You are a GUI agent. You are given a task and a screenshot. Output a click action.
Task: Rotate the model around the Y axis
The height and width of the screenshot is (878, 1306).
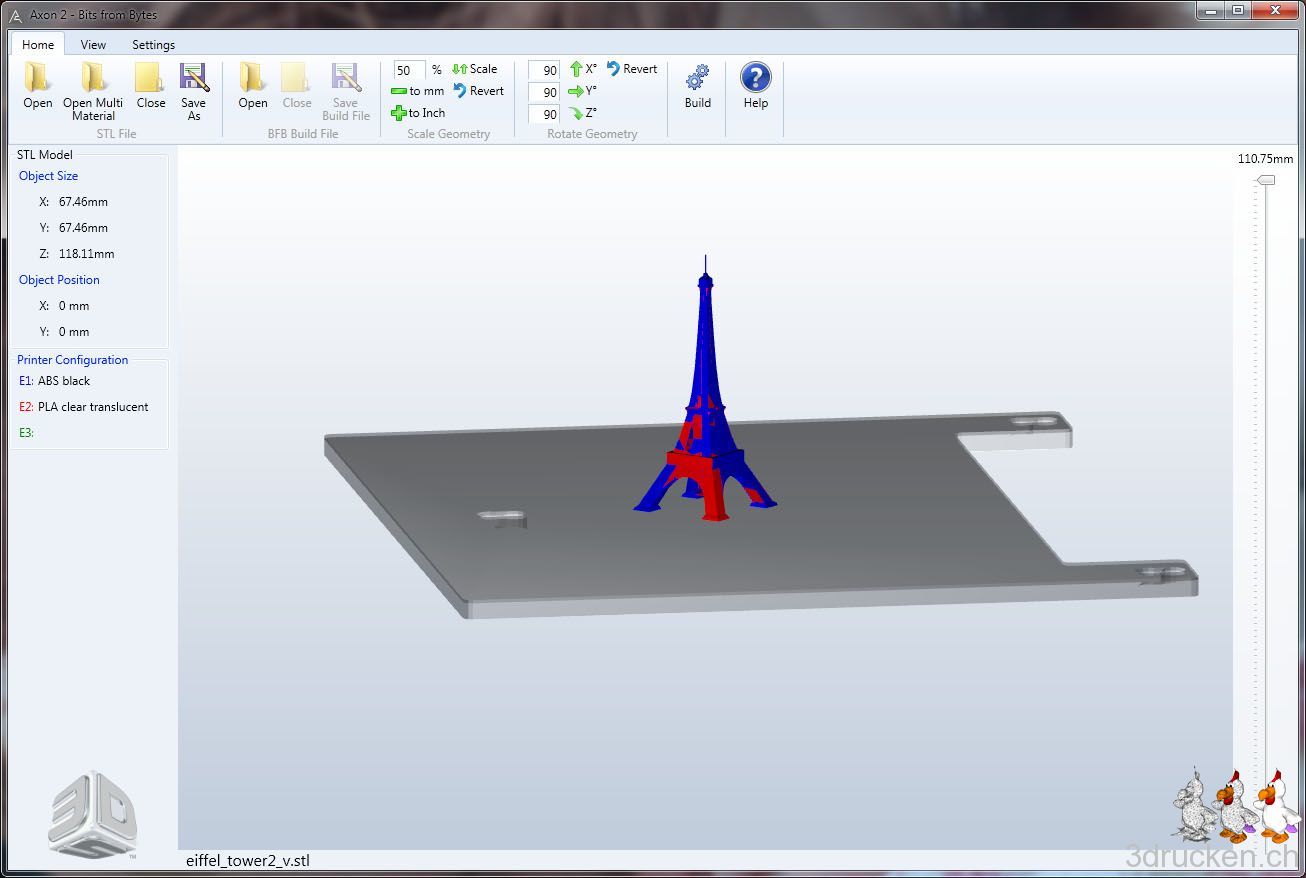(x=583, y=91)
